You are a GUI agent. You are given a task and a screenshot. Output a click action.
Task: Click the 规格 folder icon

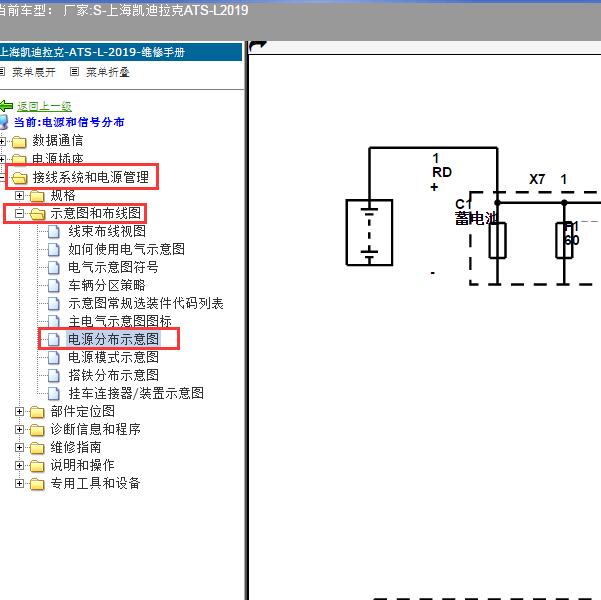click(37, 196)
